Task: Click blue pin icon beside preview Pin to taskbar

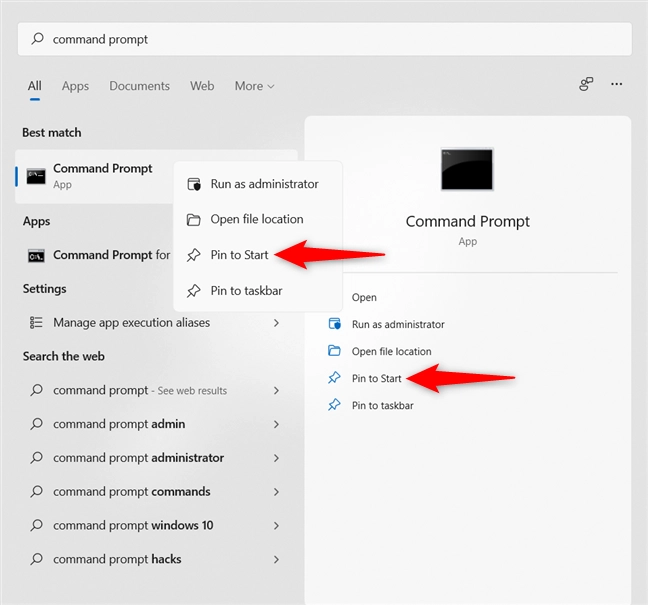Action: (334, 405)
